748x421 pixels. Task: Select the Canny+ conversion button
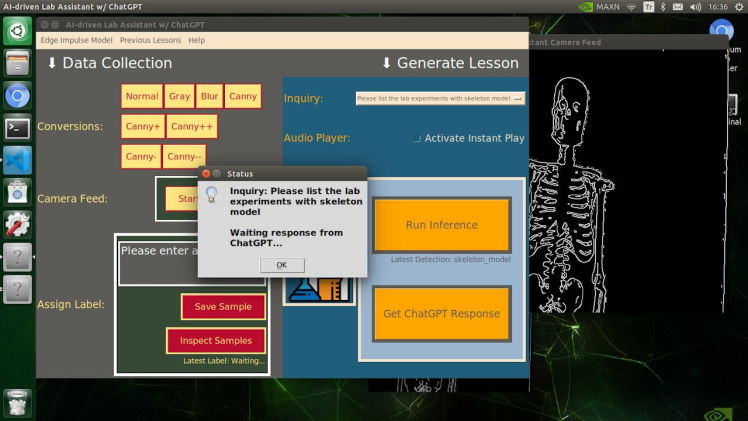click(x=143, y=126)
